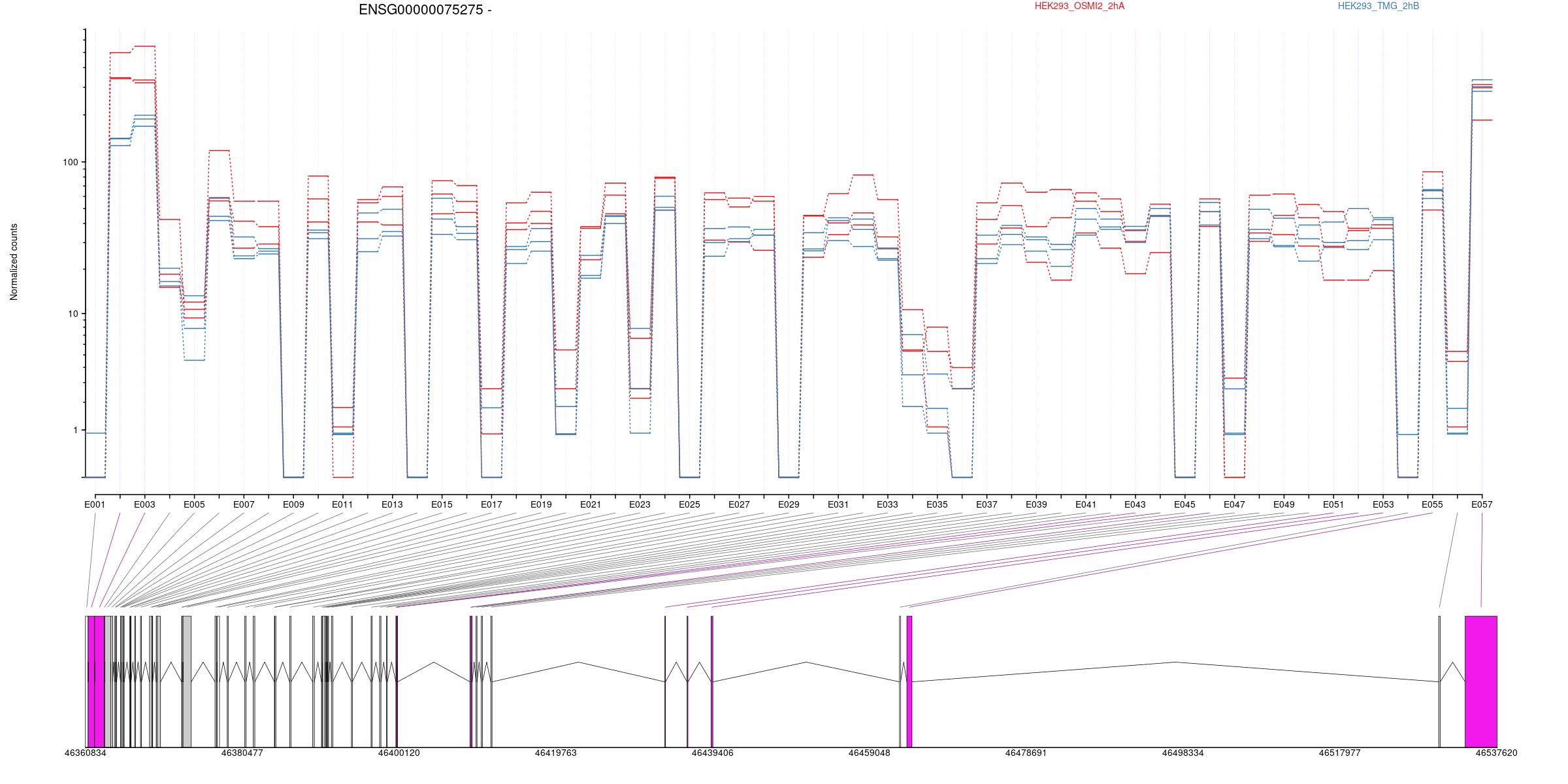Click genomic coordinate 46419763

click(x=556, y=753)
